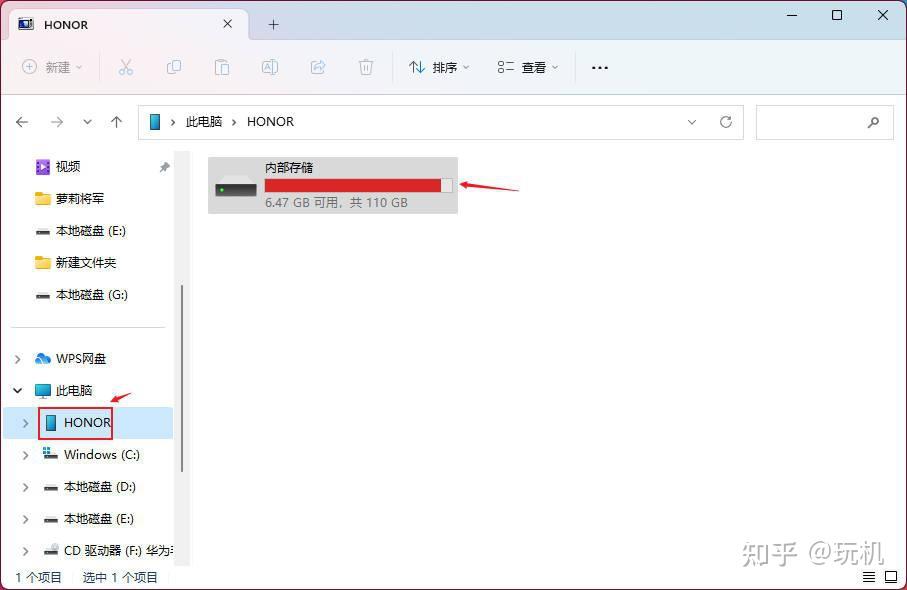Click the Cut scissors icon

tap(126, 67)
